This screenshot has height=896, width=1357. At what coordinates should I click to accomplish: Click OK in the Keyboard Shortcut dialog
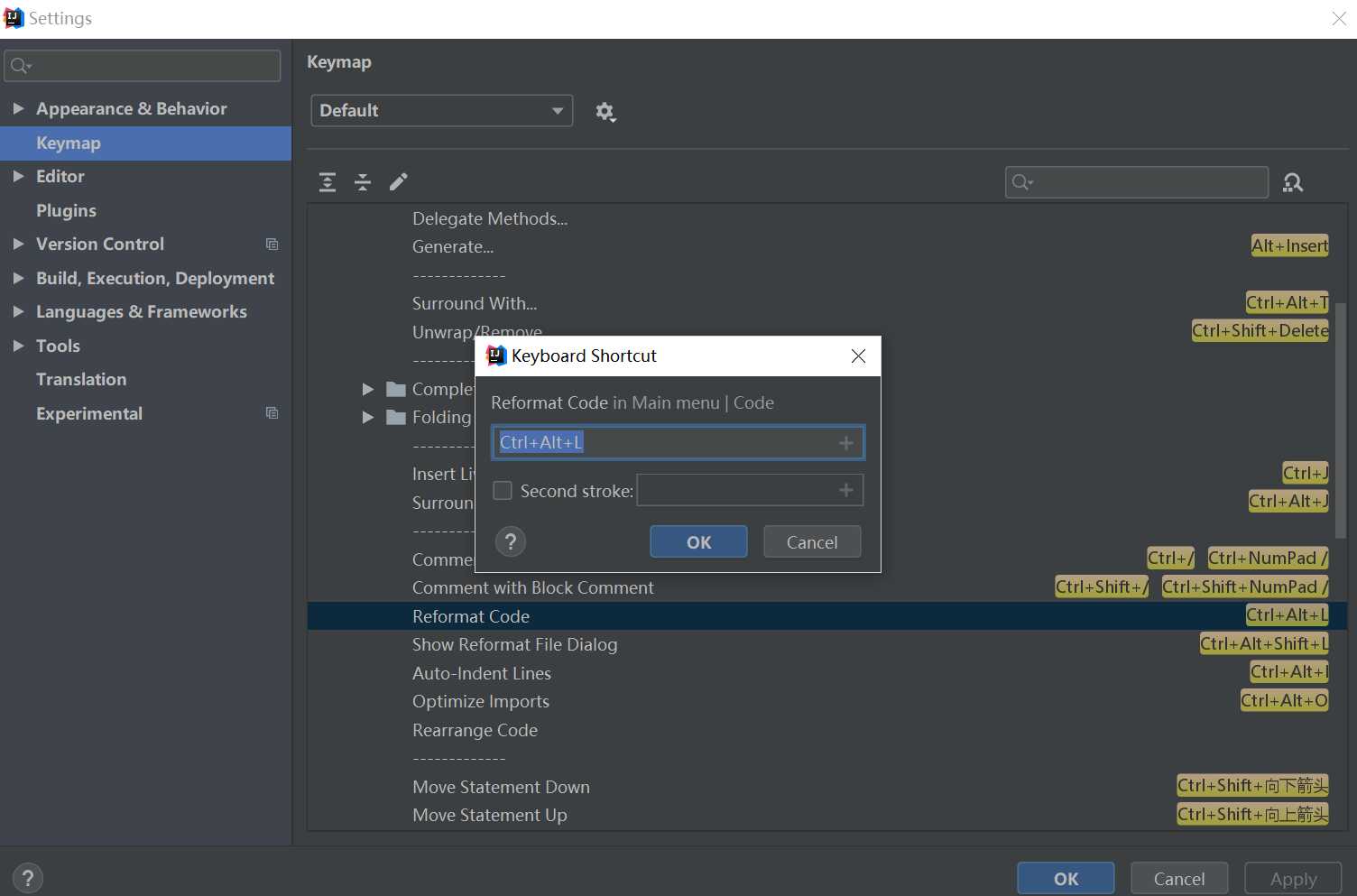coord(698,542)
